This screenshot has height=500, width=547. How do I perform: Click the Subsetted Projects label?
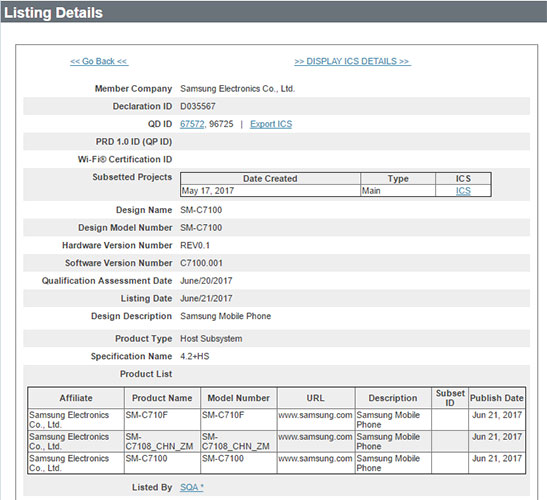(x=132, y=177)
